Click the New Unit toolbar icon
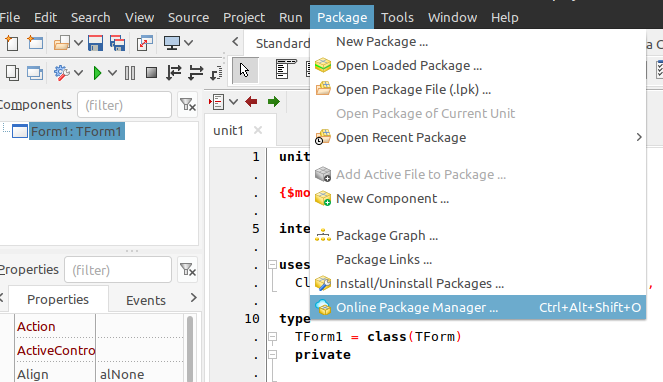663x382 pixels. pos(11,43)
